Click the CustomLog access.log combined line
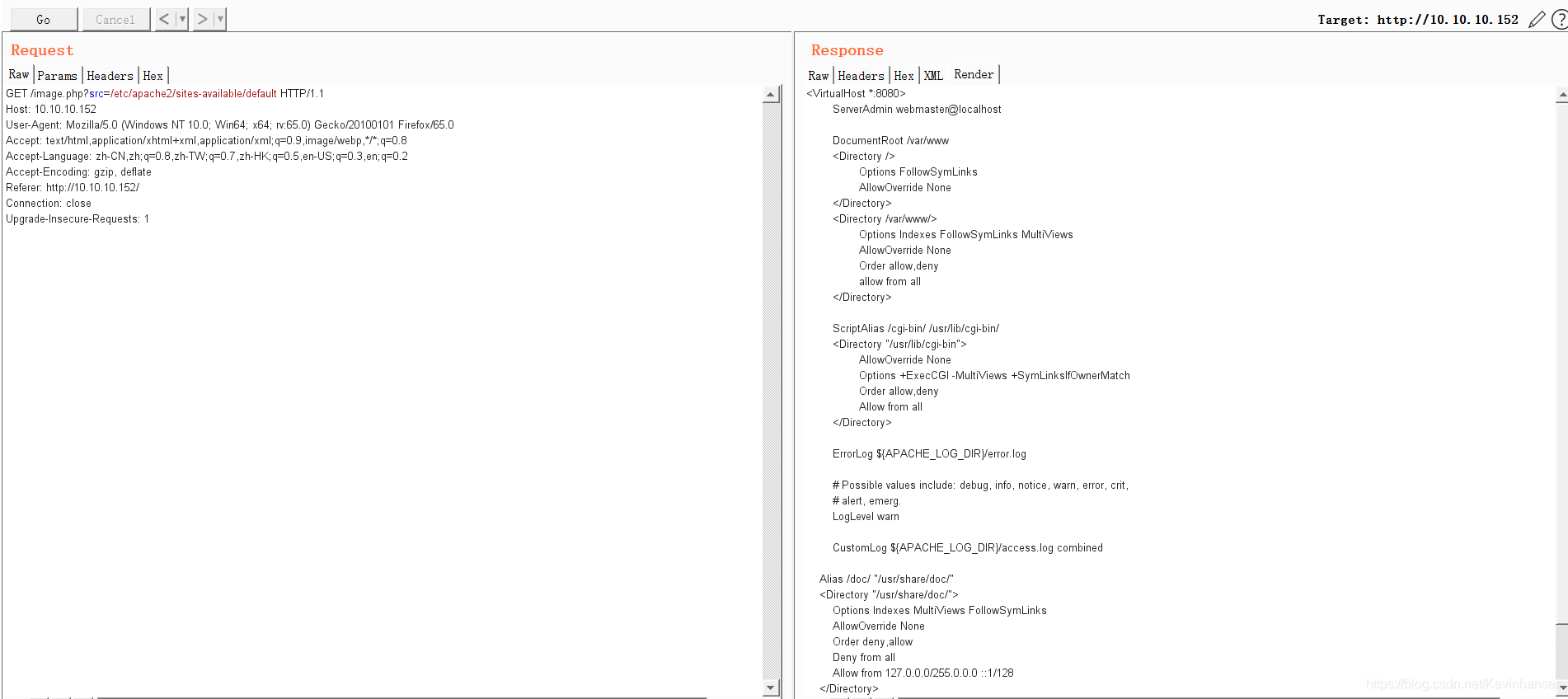 pyautogui.click(x=968, y=547)
